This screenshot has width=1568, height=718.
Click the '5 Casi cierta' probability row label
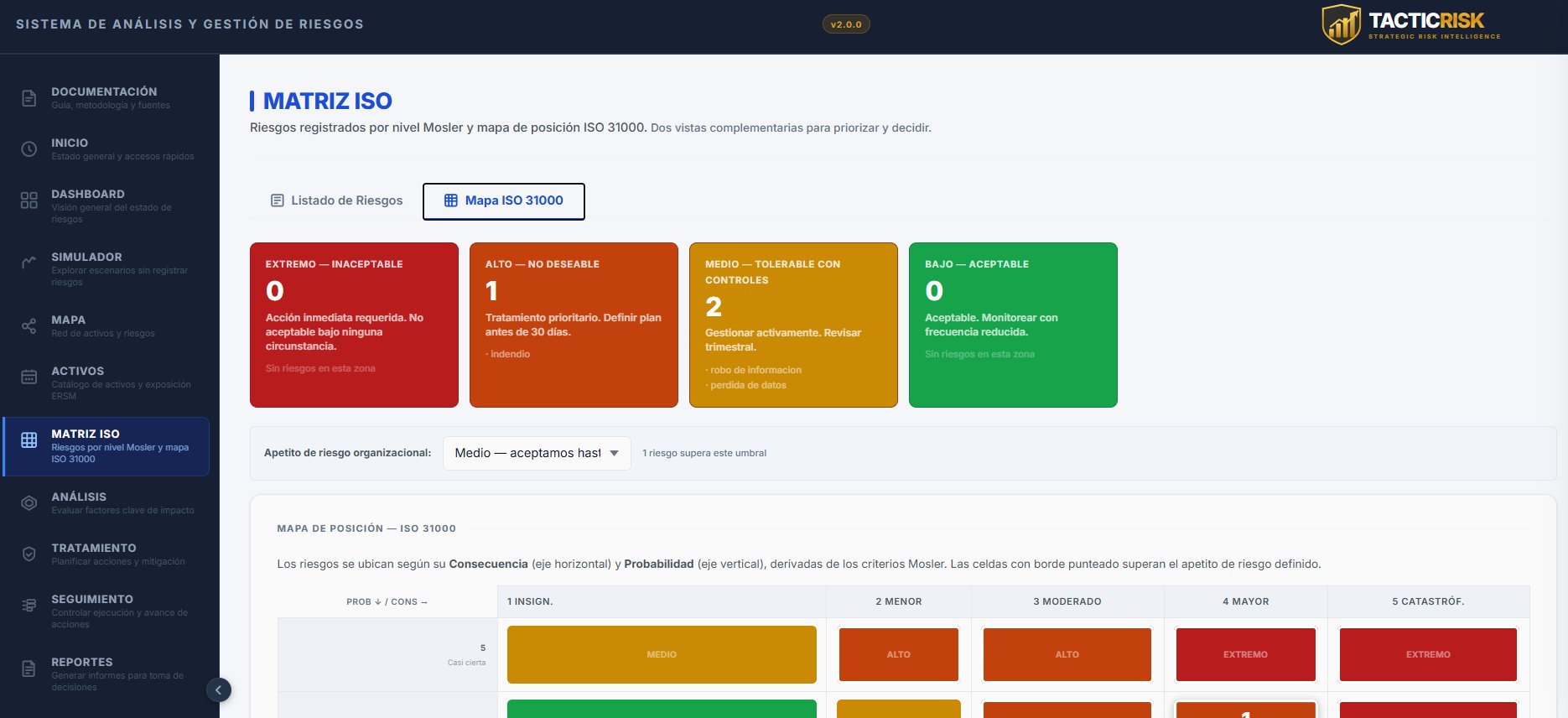point(387,654)
